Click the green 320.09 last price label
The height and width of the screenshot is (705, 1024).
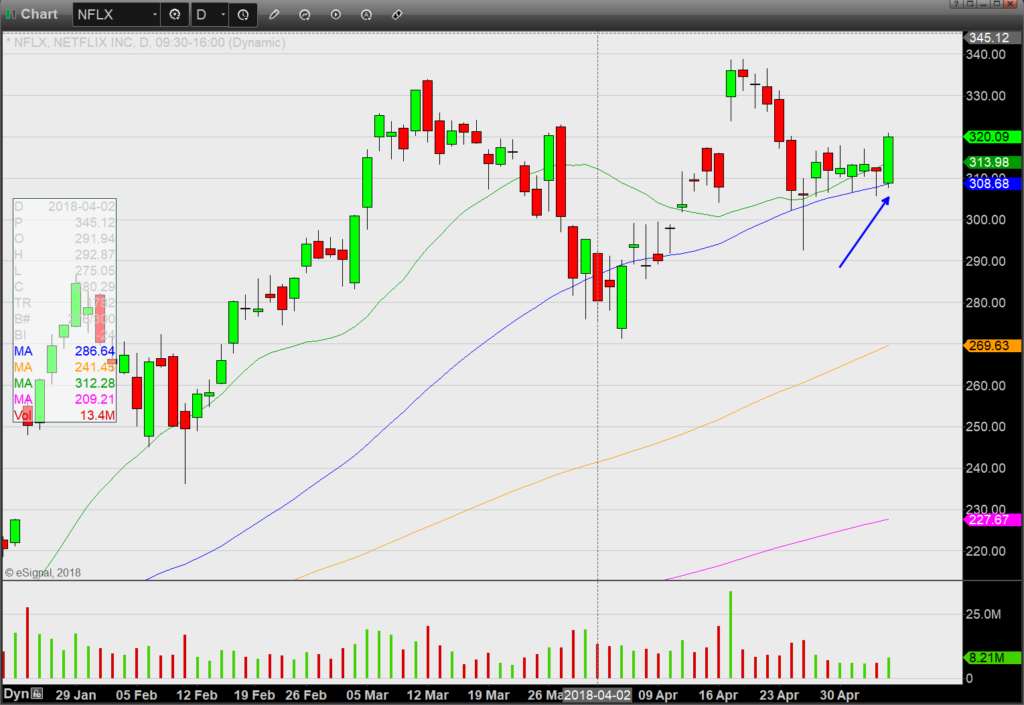(x=992, y=136)
